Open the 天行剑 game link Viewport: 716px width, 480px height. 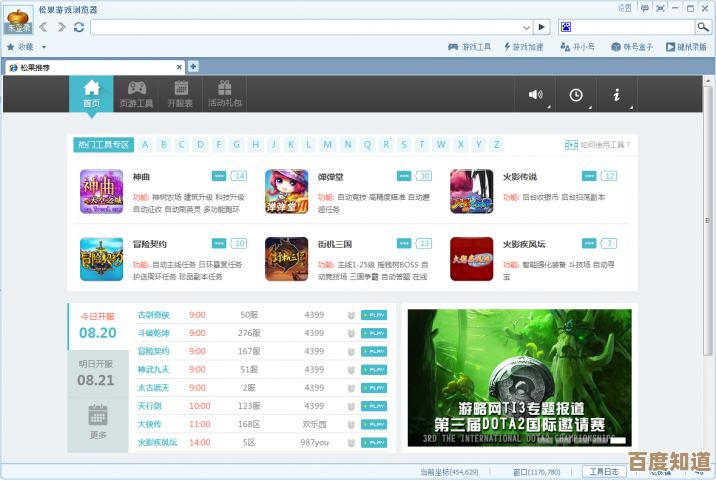[149, 406]
